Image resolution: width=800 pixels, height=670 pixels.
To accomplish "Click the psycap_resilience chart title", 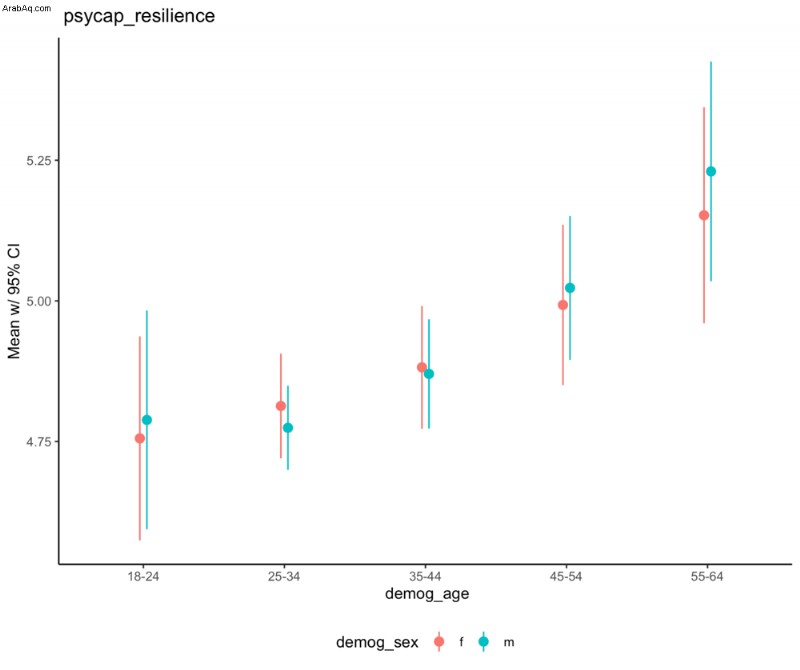I will pyautogui.click(x=139, y=16).
